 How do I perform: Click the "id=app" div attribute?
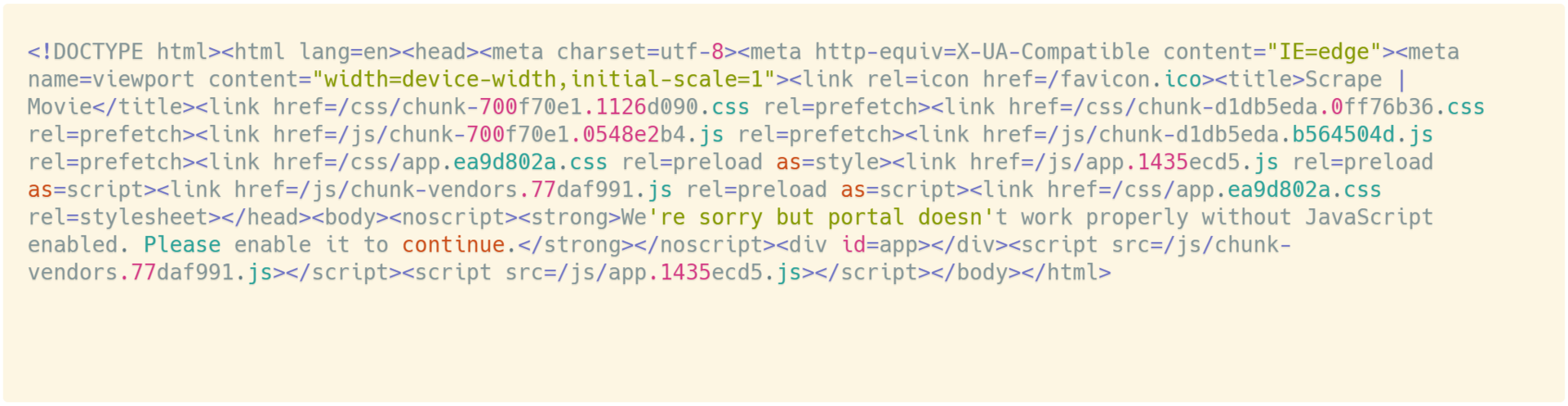pos(880,246)
